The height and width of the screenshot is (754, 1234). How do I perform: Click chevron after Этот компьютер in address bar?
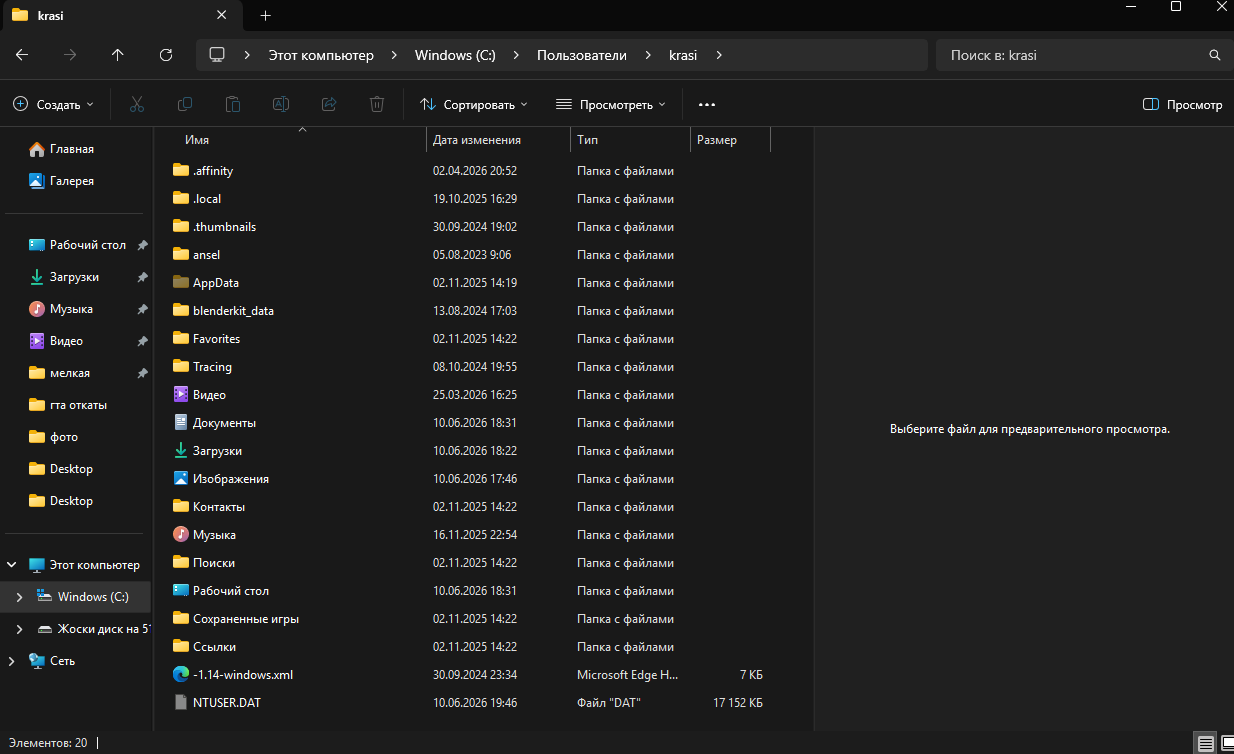(x=394, y=55)
